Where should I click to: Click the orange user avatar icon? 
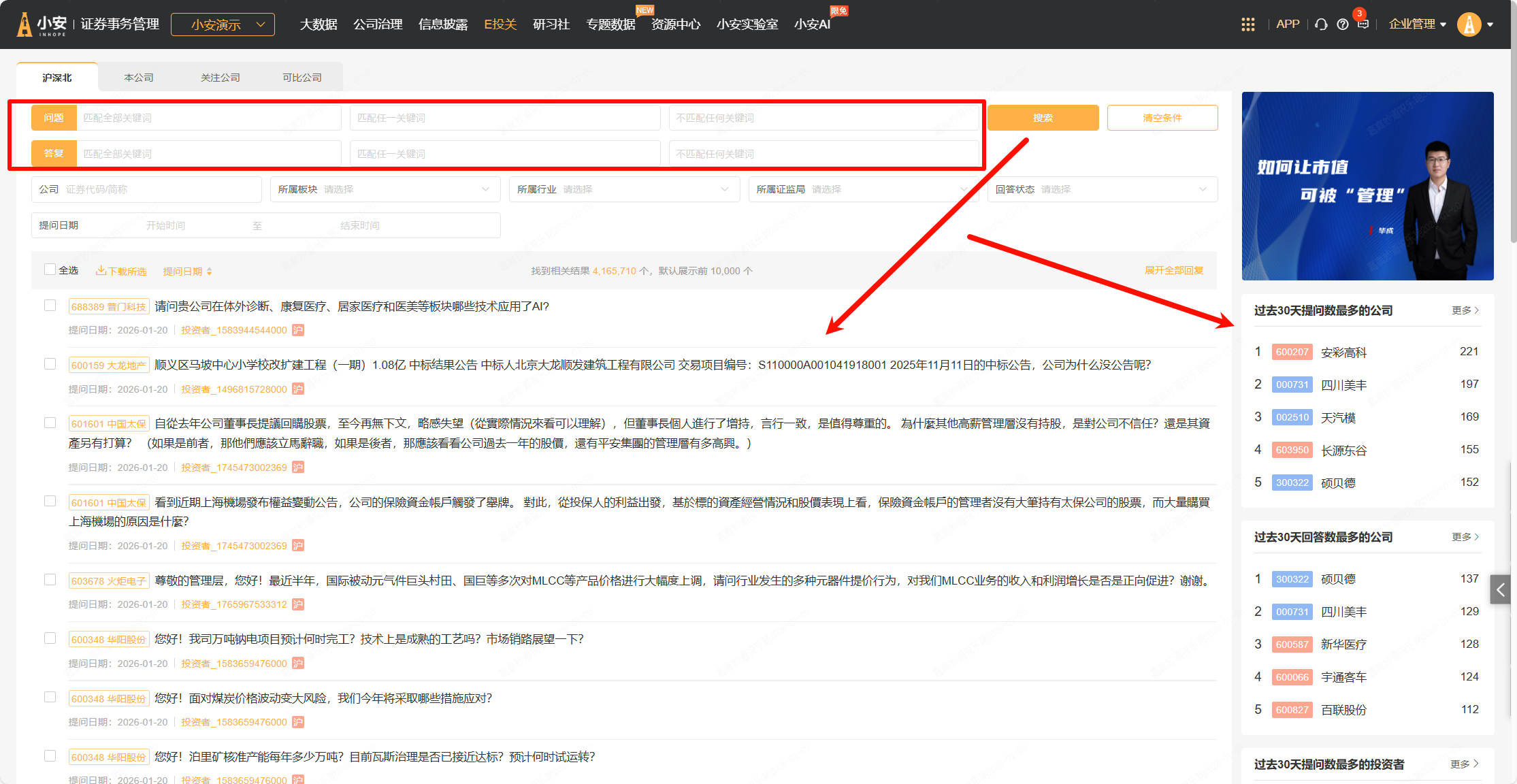point(1469,24)
